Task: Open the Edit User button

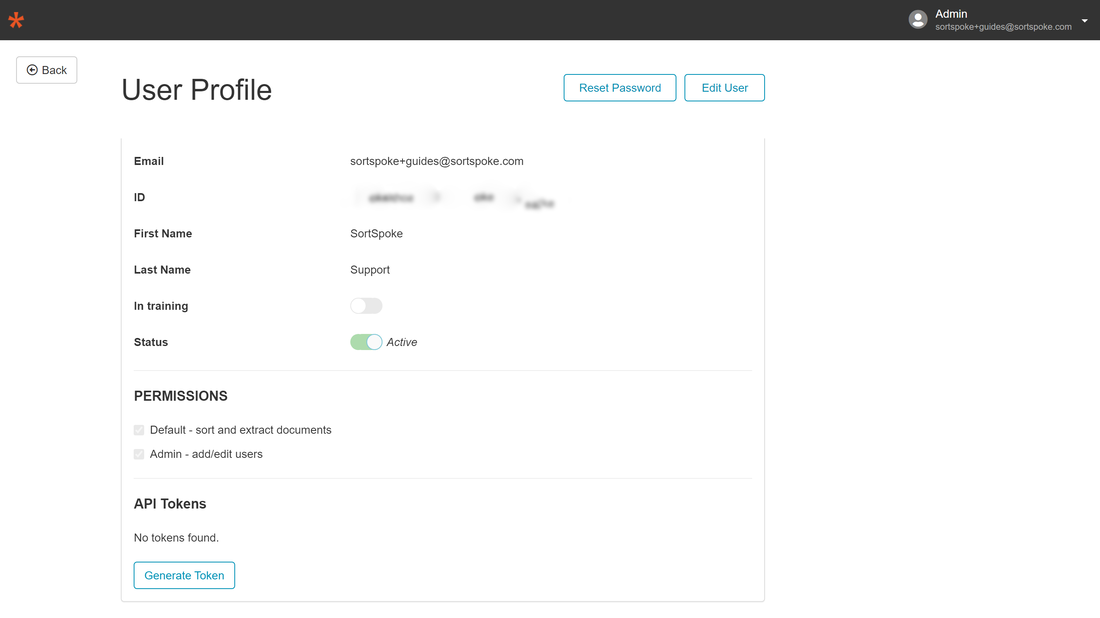Action: (724, 88)
